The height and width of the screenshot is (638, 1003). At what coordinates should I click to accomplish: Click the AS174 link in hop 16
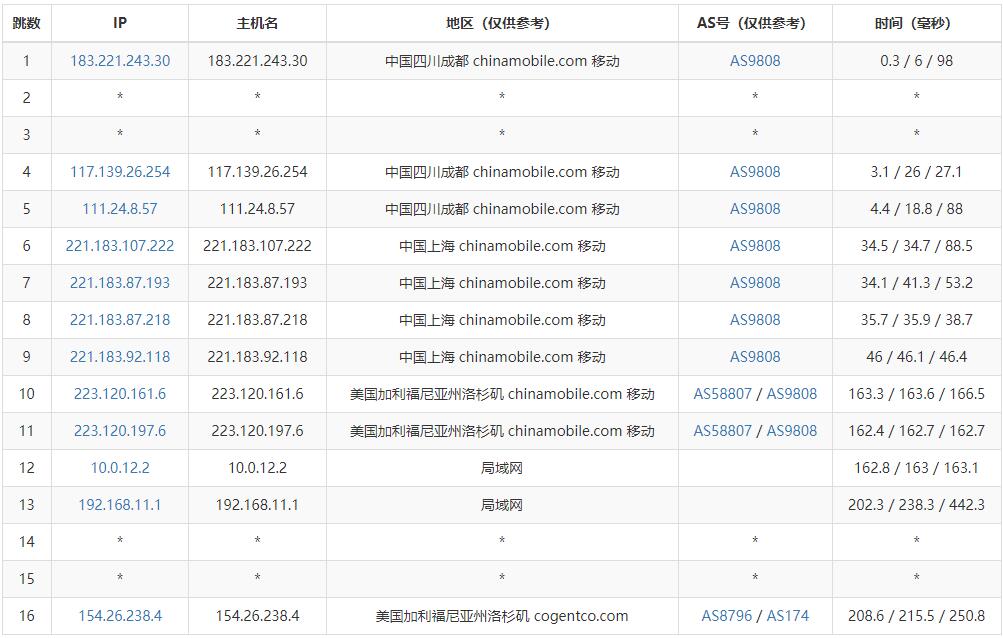pyautogui.click(x=787, y=616)
